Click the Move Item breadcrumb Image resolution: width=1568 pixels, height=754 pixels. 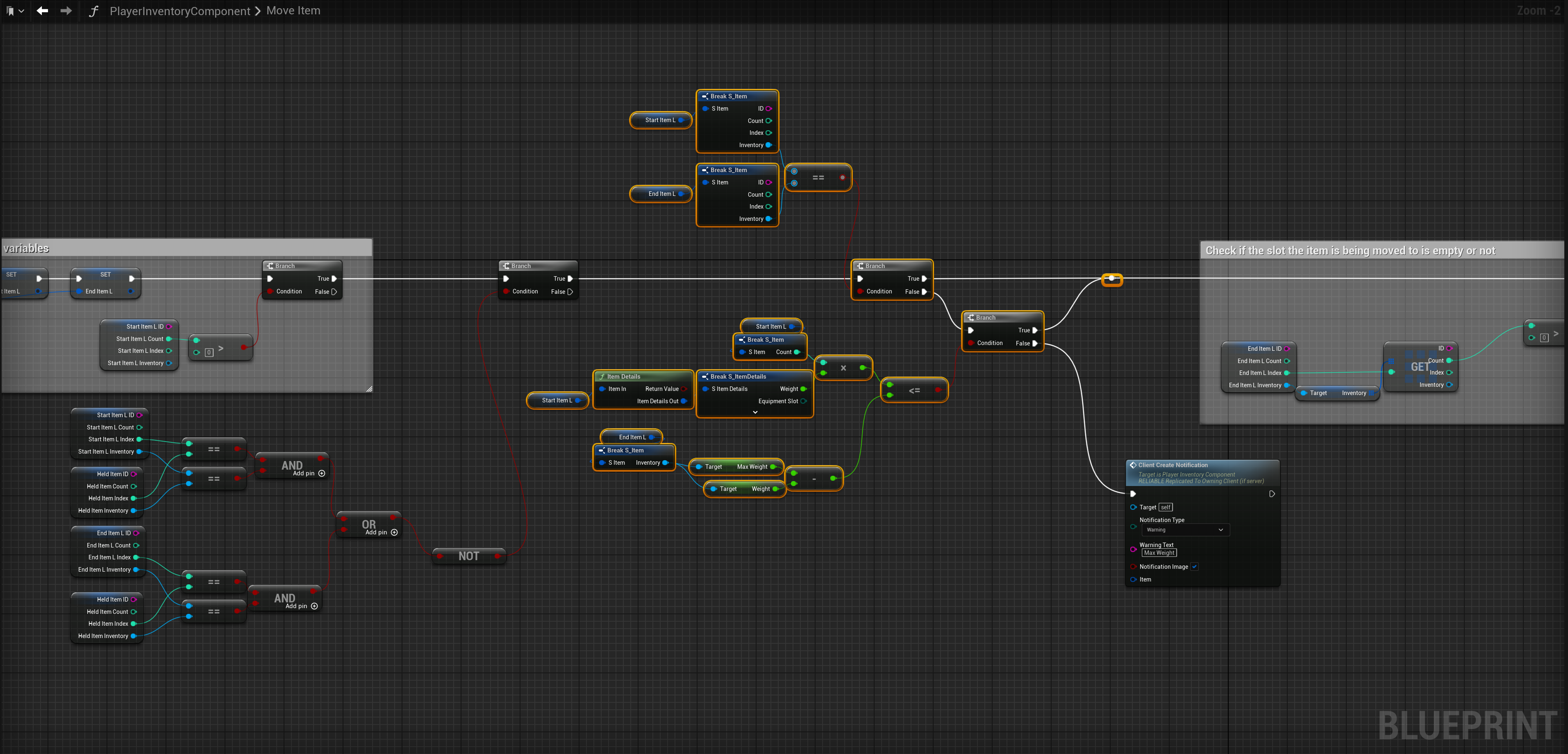[x=293, y=11]
